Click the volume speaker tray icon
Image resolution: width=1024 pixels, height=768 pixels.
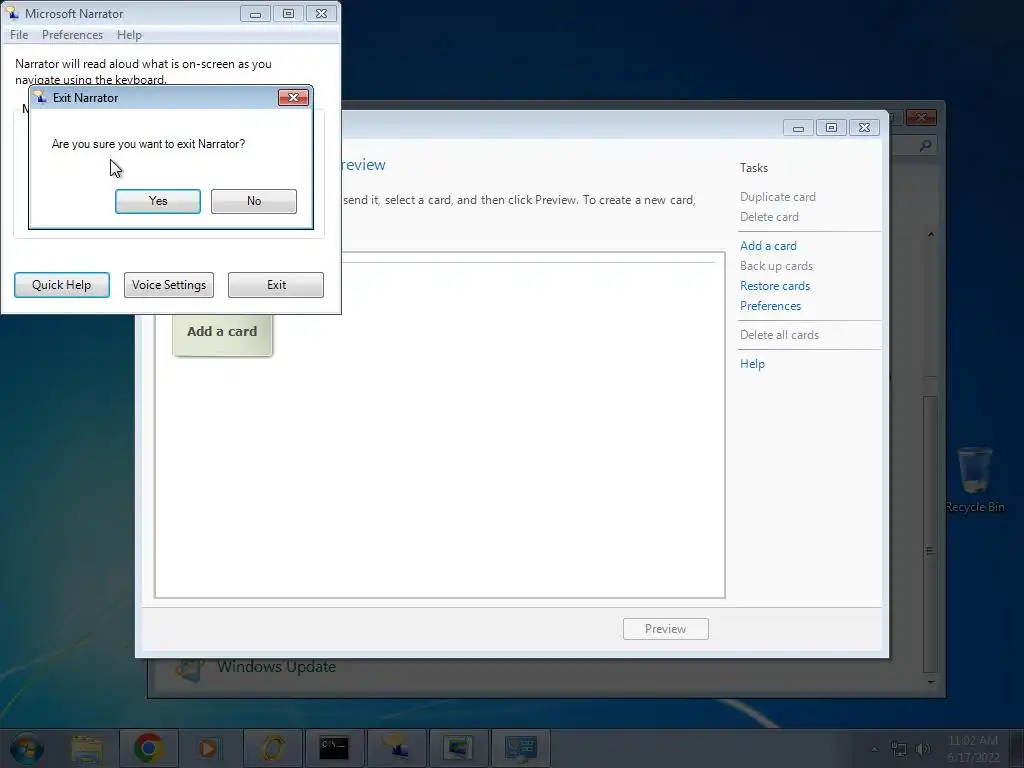click(923, 749)
